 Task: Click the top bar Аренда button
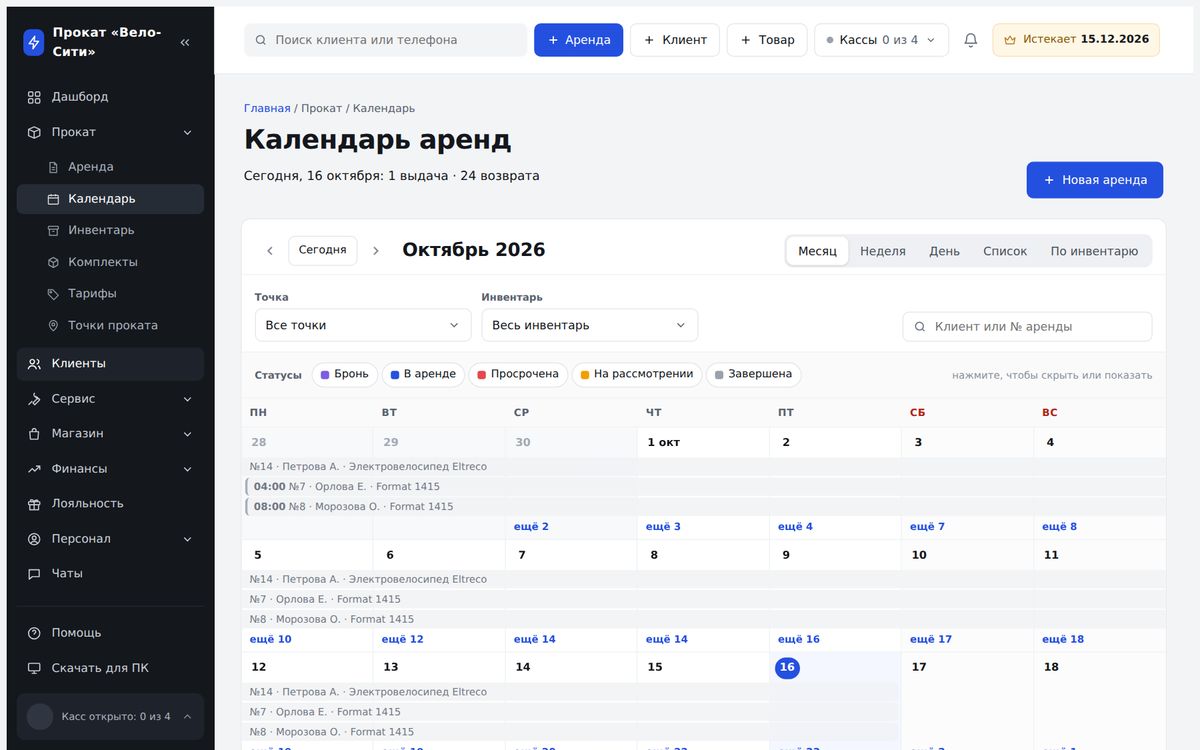click(x=578, y=40)
